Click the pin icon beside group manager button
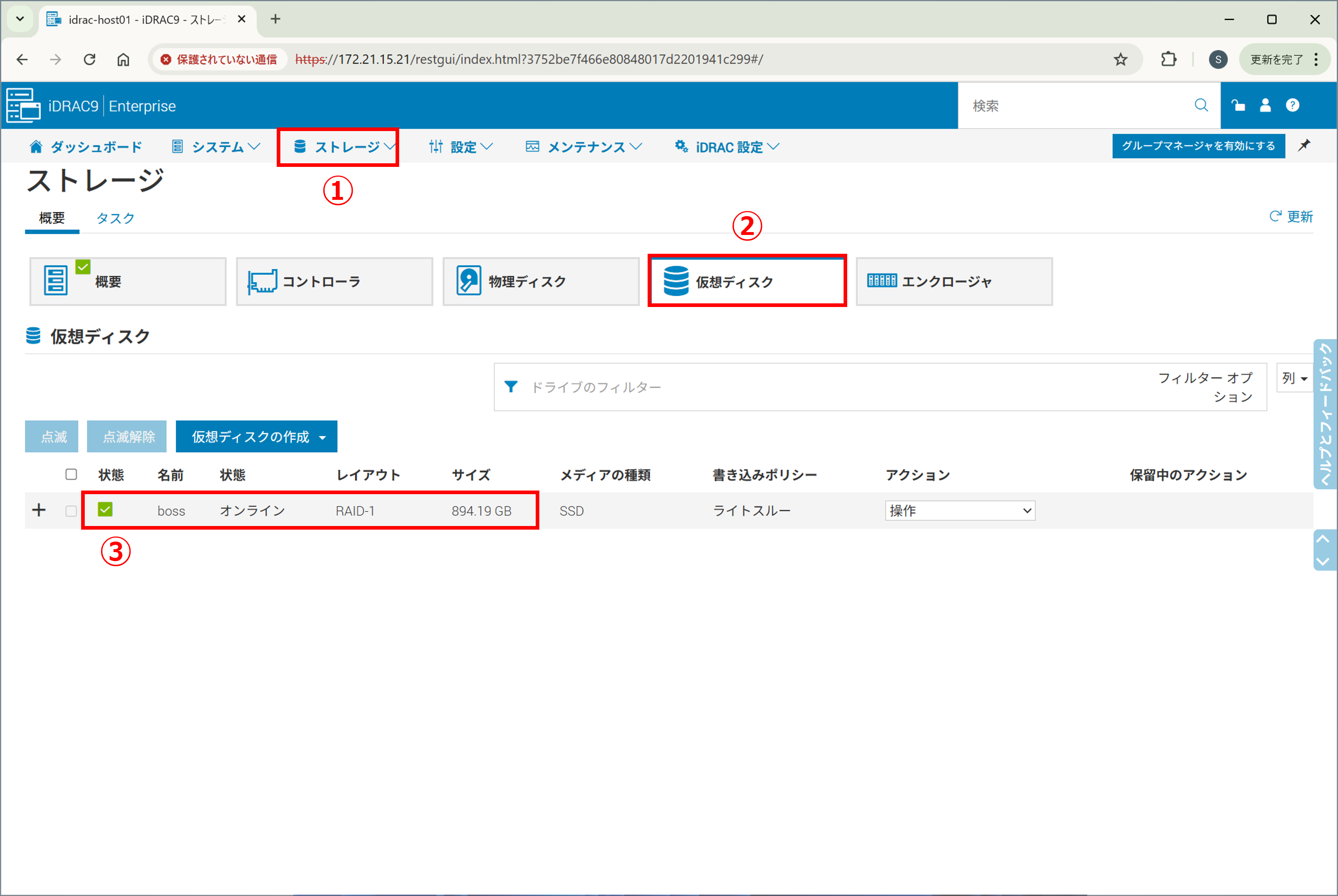 (1304, 145)
